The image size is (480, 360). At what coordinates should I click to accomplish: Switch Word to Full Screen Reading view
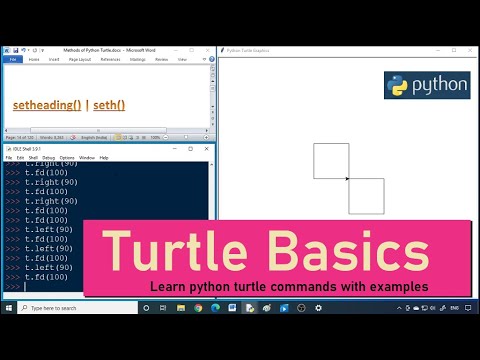125,137
